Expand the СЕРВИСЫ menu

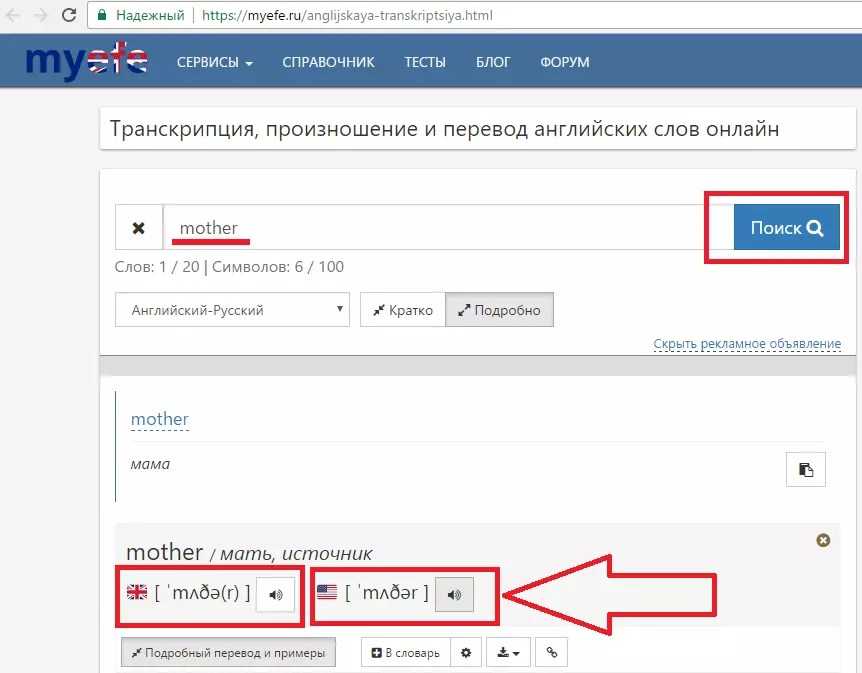[214, 62]
